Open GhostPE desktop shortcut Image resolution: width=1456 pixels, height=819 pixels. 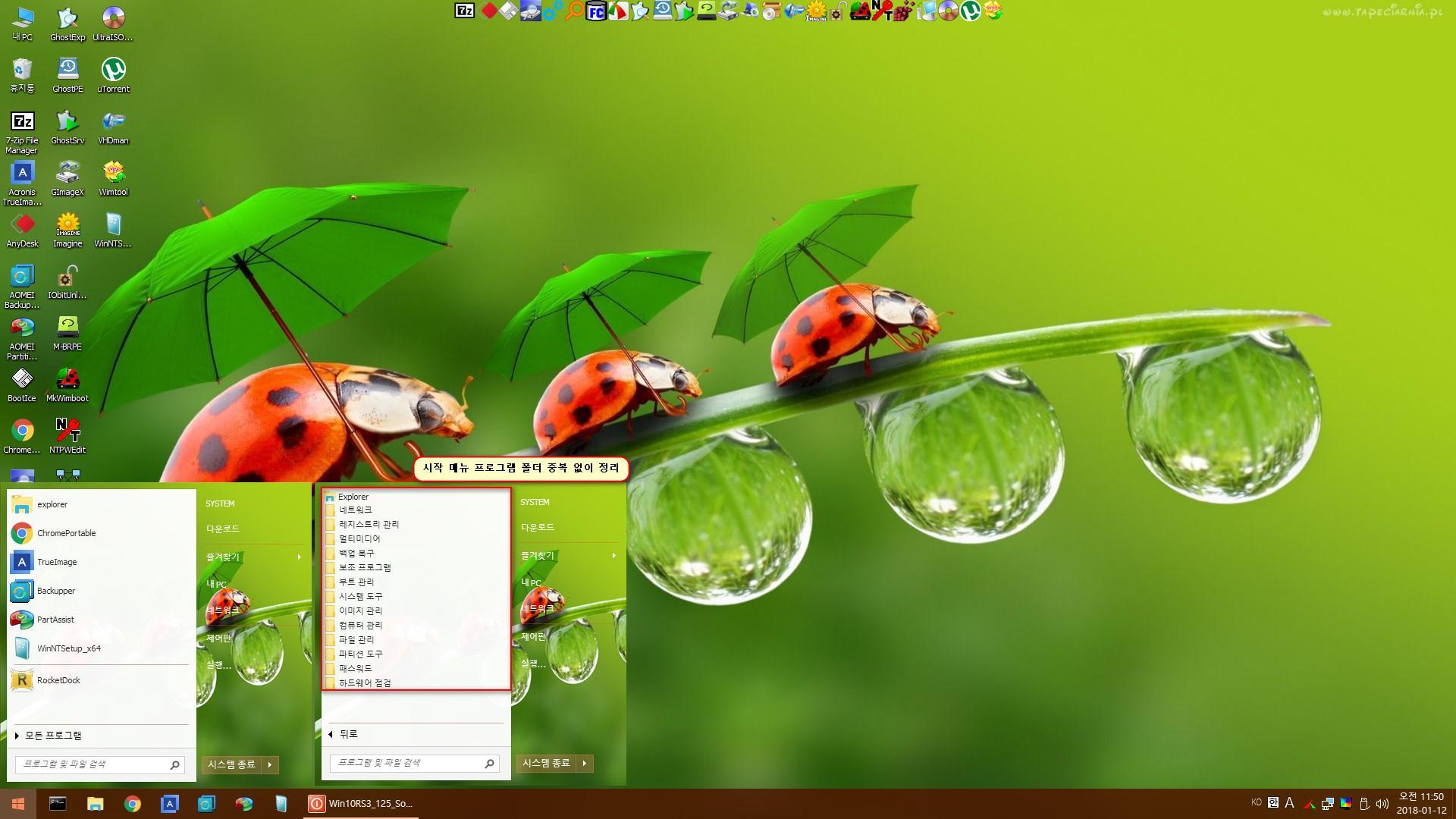pyautogui.click(x=67, y=76)
